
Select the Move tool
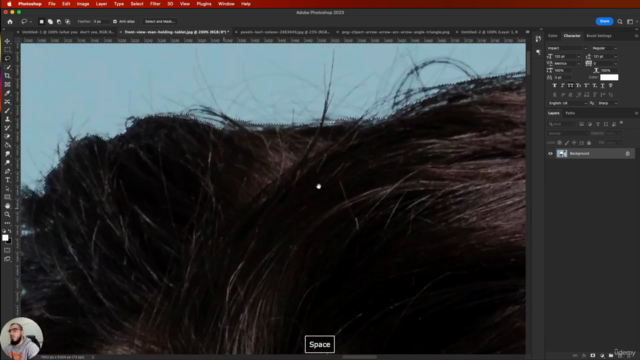(x=7, y=41)
